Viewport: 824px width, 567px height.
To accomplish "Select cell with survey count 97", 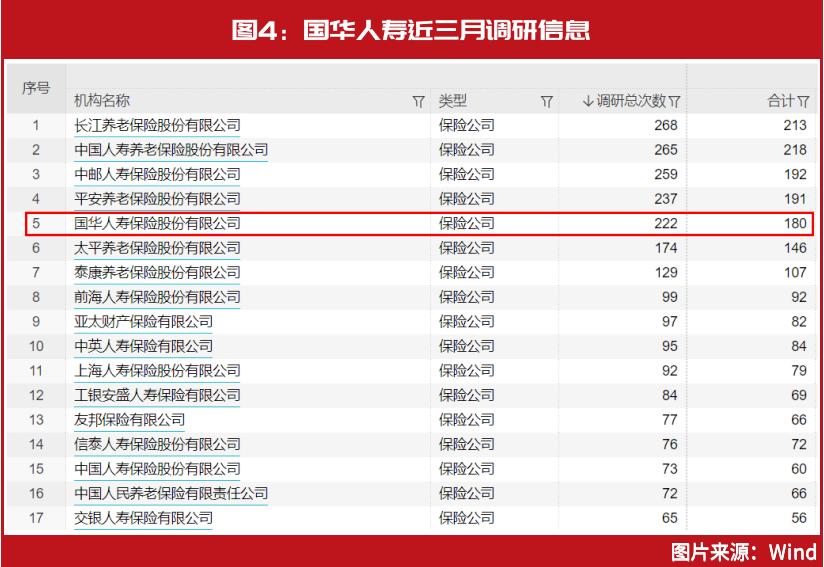I will pos(670,322).
